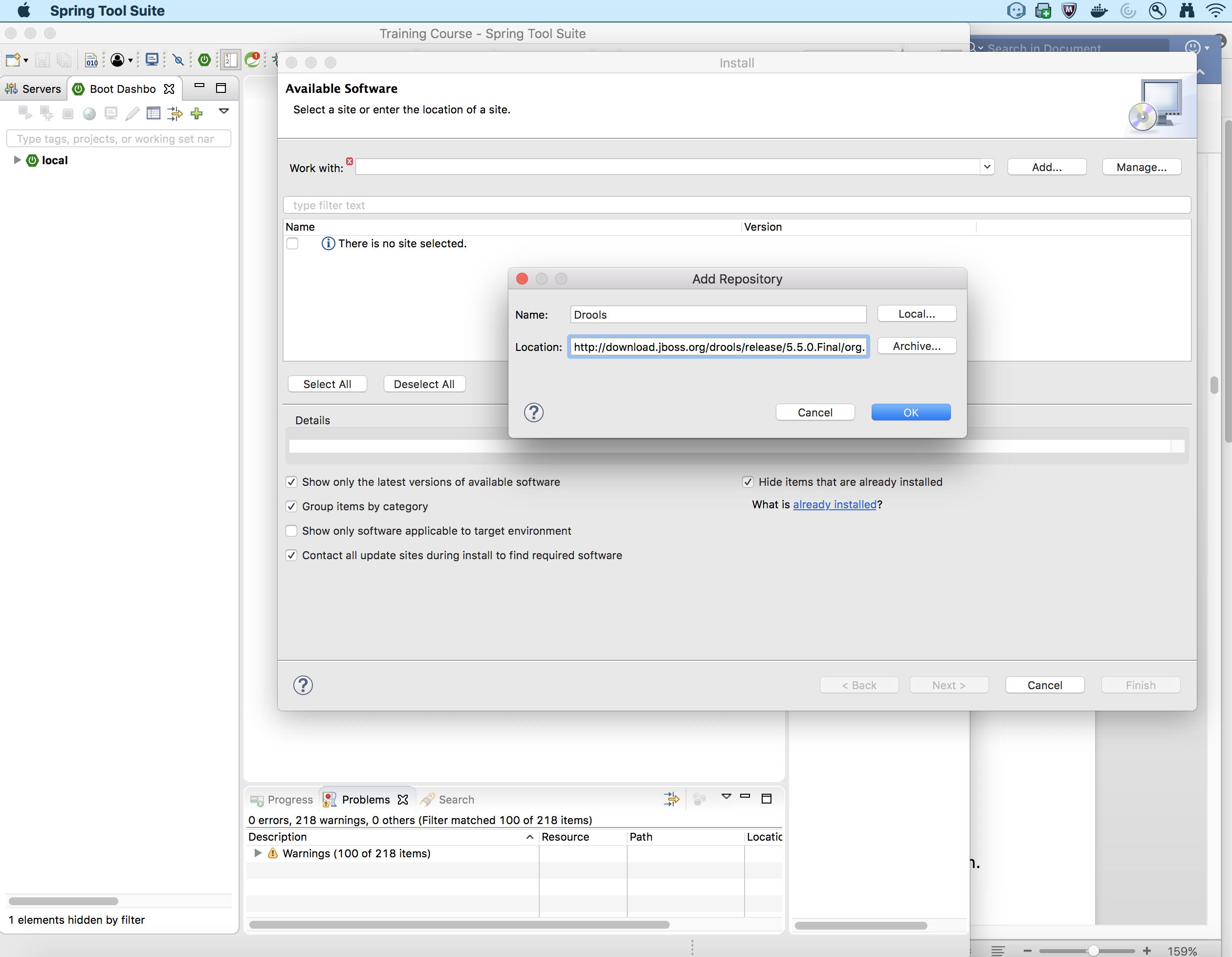Viewport: 1232px width, 957px height.
Task: Click the show line numbers toolbar icon
Action: coord(230,60)
